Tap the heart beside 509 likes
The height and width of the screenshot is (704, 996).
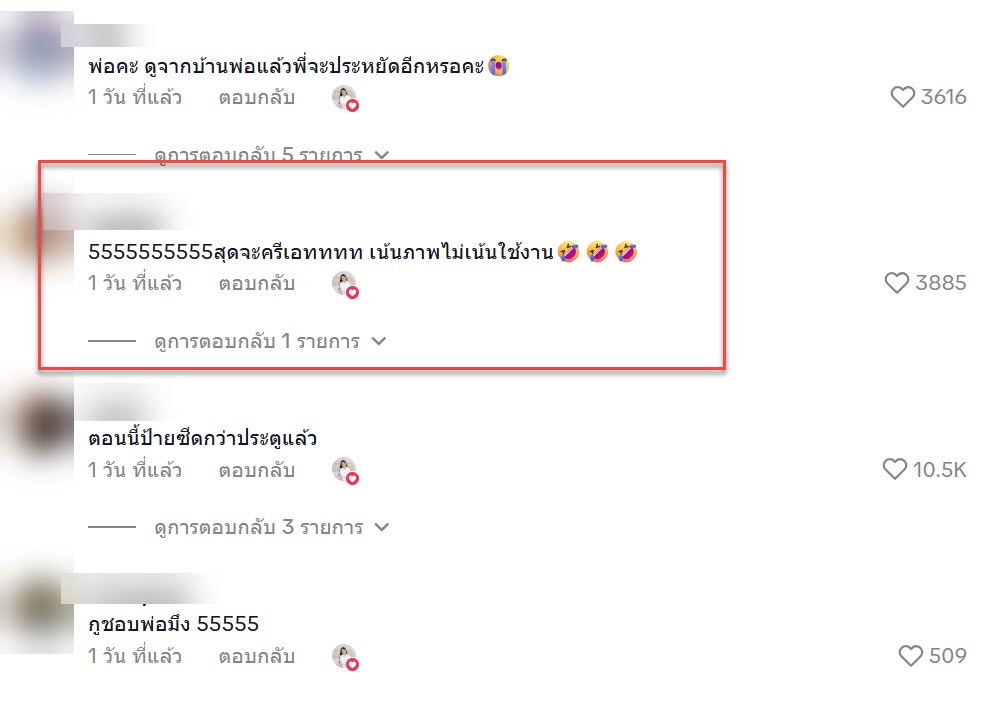pos(910,656)
